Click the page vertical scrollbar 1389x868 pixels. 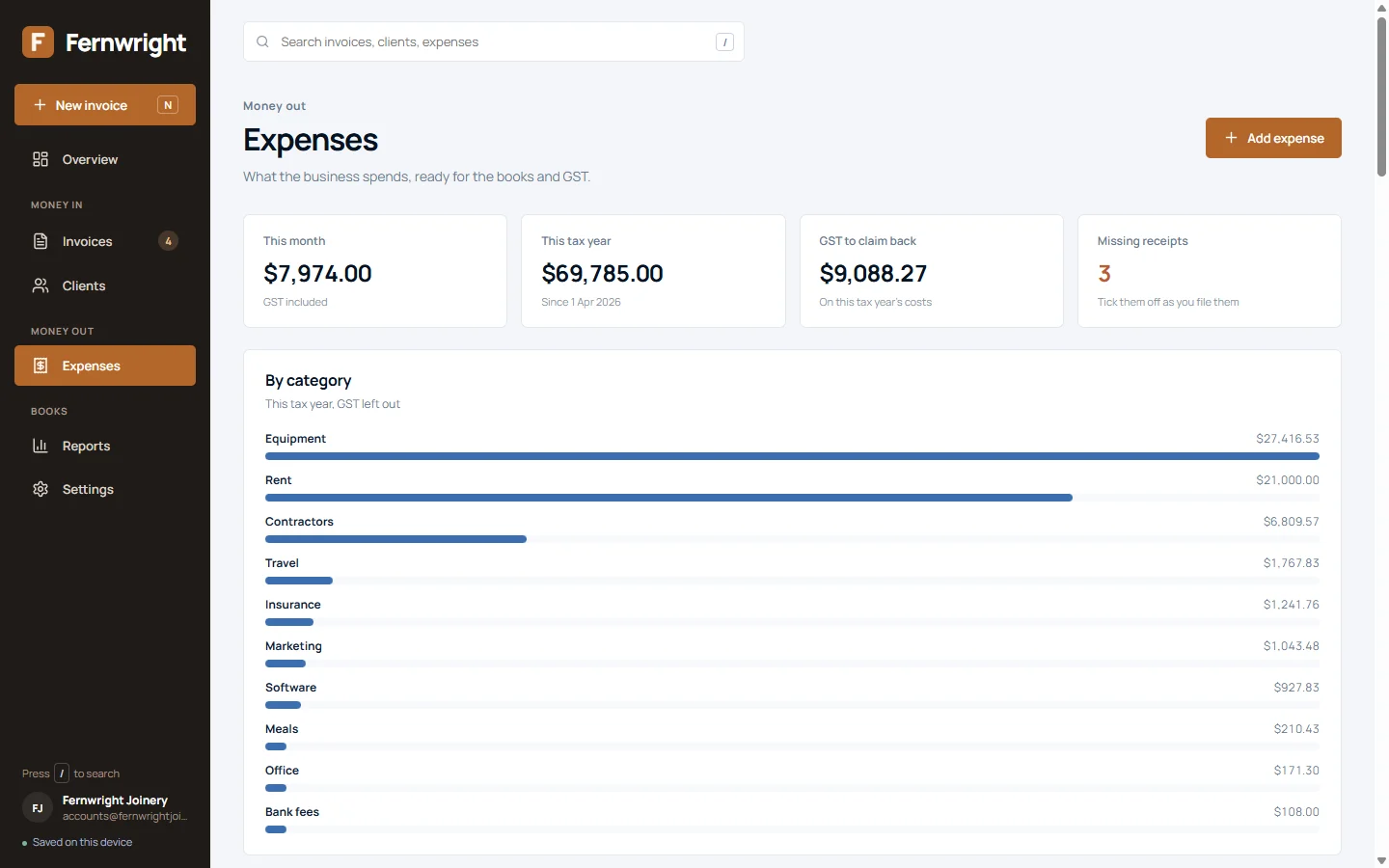(x=1381, y=96)
